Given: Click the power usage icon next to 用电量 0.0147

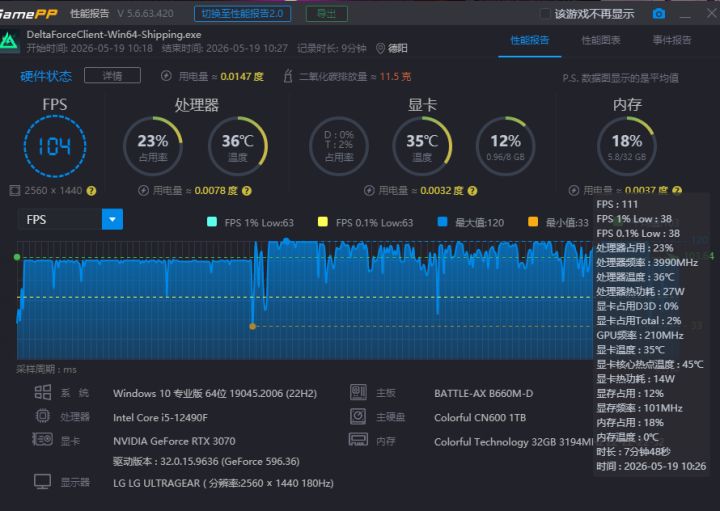Looking at the screenshot, I should coord(166,76).
